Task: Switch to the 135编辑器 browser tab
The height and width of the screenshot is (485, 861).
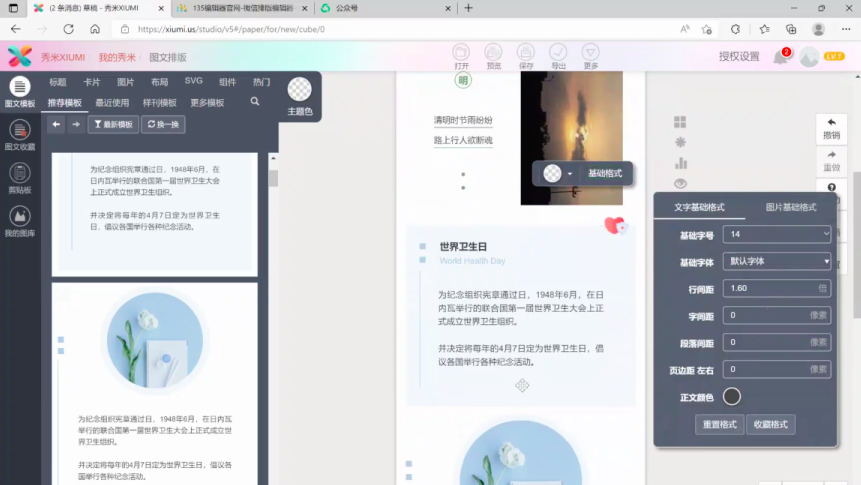Action: pos(243,8)
